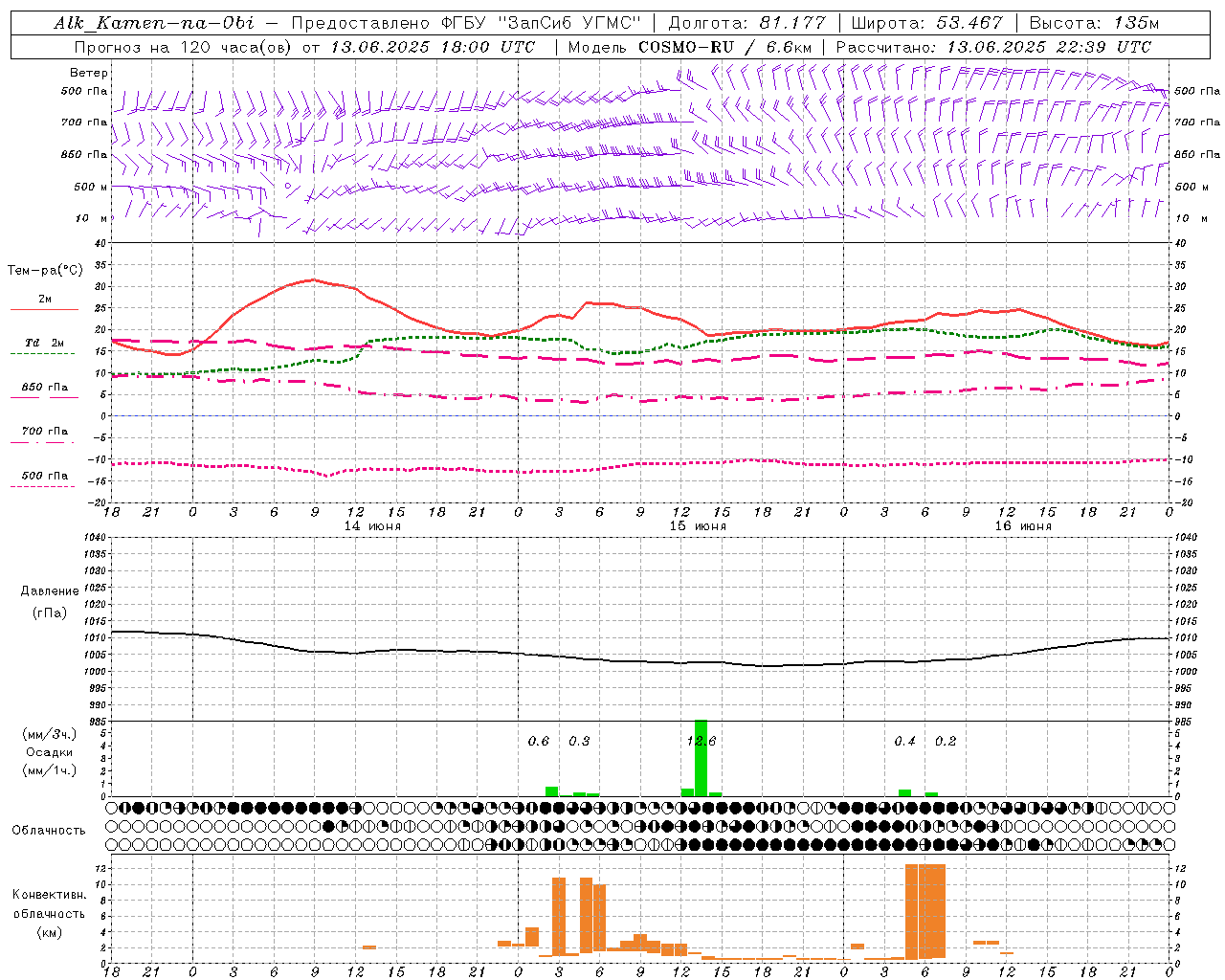Viewport: 1225px width, 980px height.
Task: Select the "Тем-ра(°C)" temperature panel label
Action: point(45,271)
